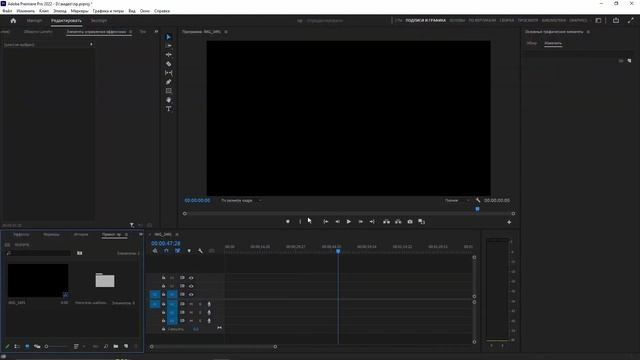The height and width of the screenshot is (360, 640).
Task: Click the Home icon in header bar
Action: (13, 20)
